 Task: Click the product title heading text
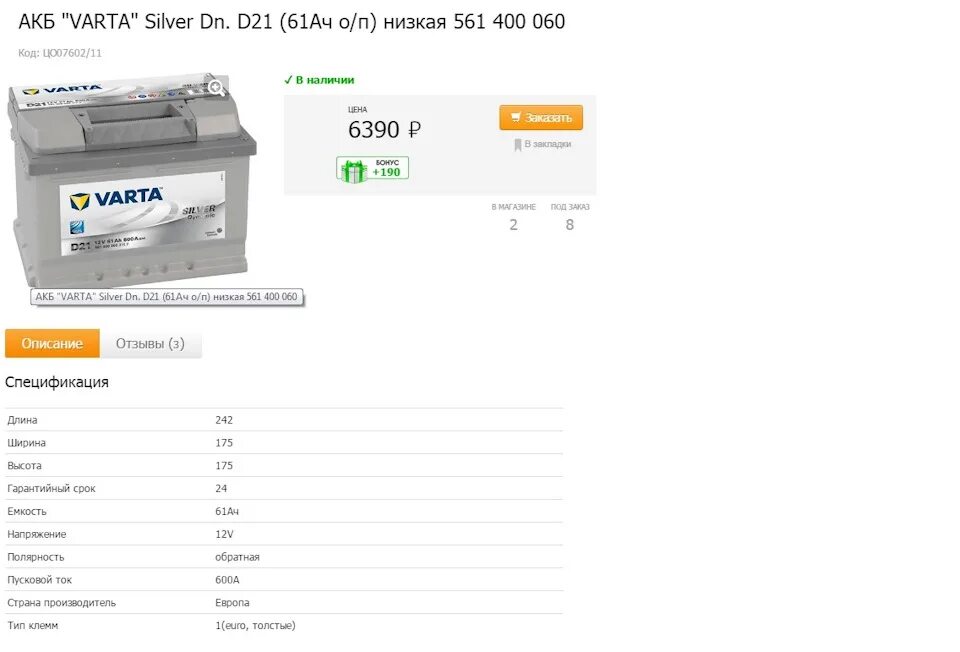291,22
